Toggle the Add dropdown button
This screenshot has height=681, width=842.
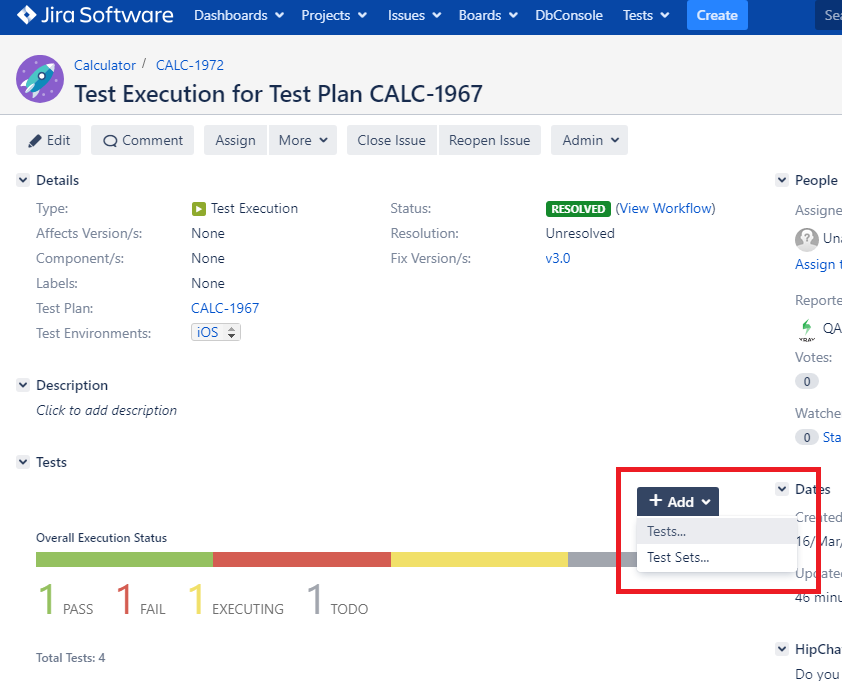(x=678, y=502)
